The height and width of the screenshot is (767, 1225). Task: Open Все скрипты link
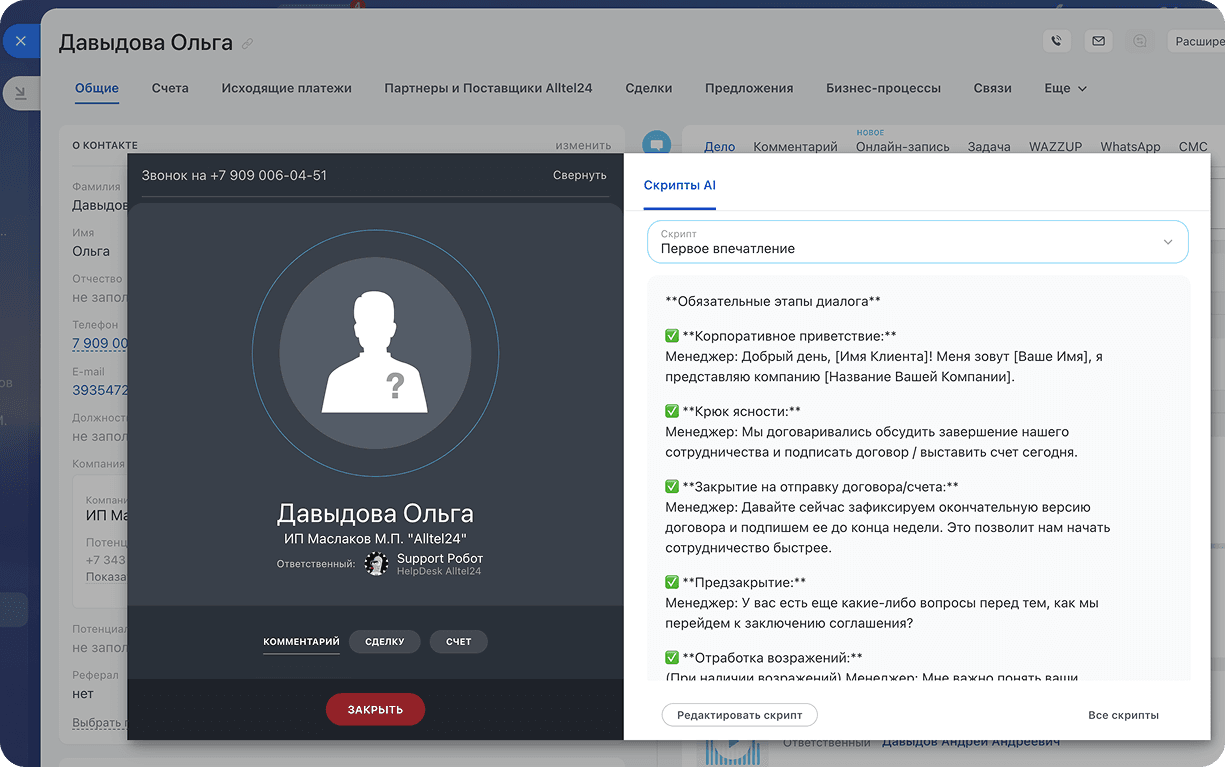(x=1123, y=715)
